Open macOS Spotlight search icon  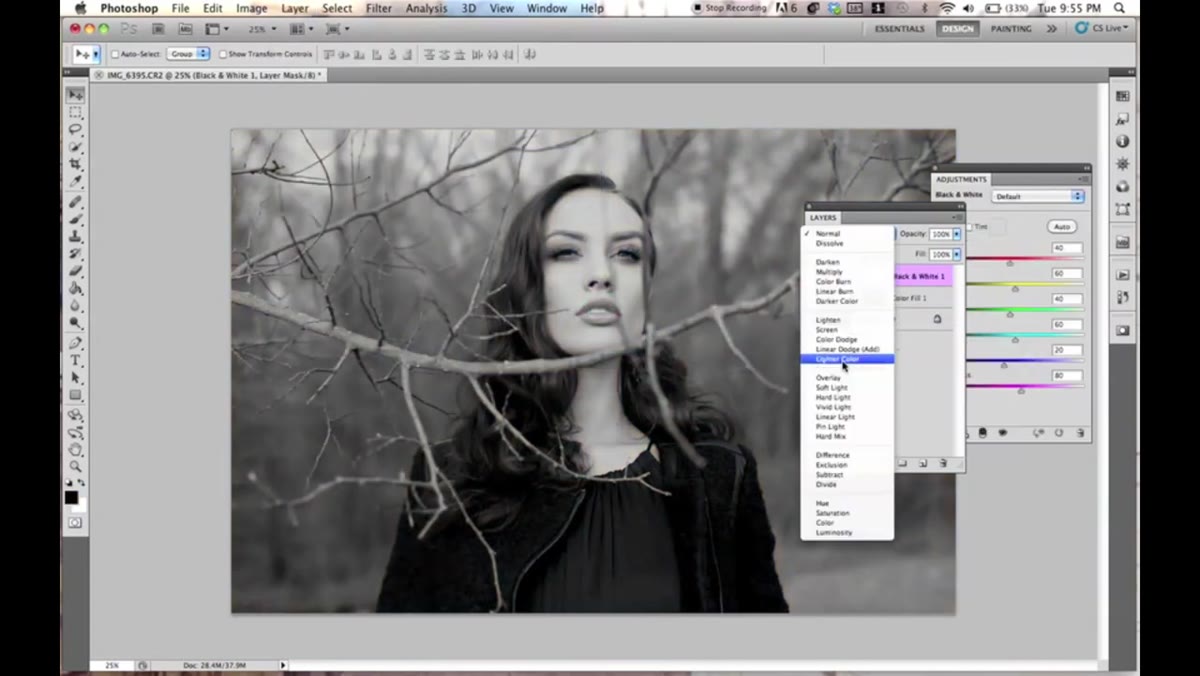point(1119,8)
